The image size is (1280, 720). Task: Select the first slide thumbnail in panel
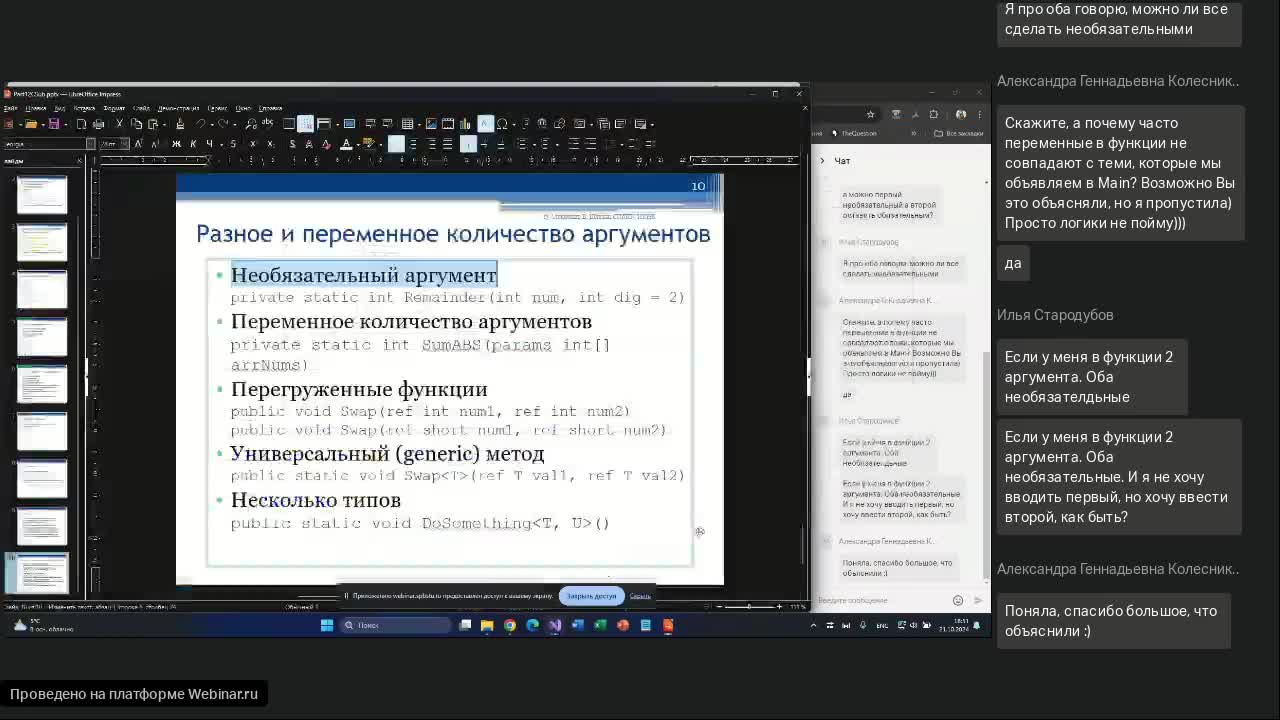[x=41, y=195]
